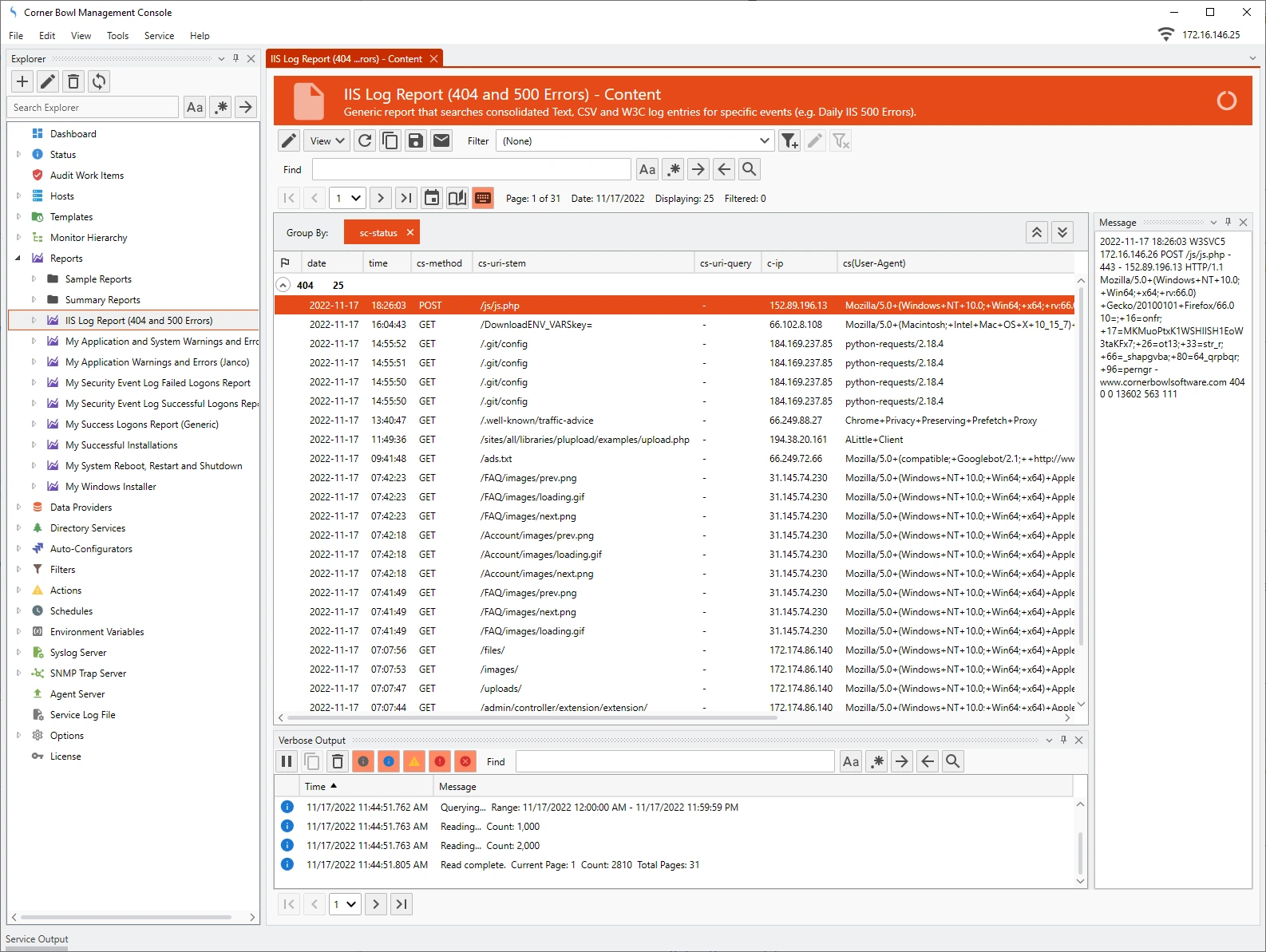
Task: Open the View dropdown button
Action: pyautogui.click(x=327, y=141)
